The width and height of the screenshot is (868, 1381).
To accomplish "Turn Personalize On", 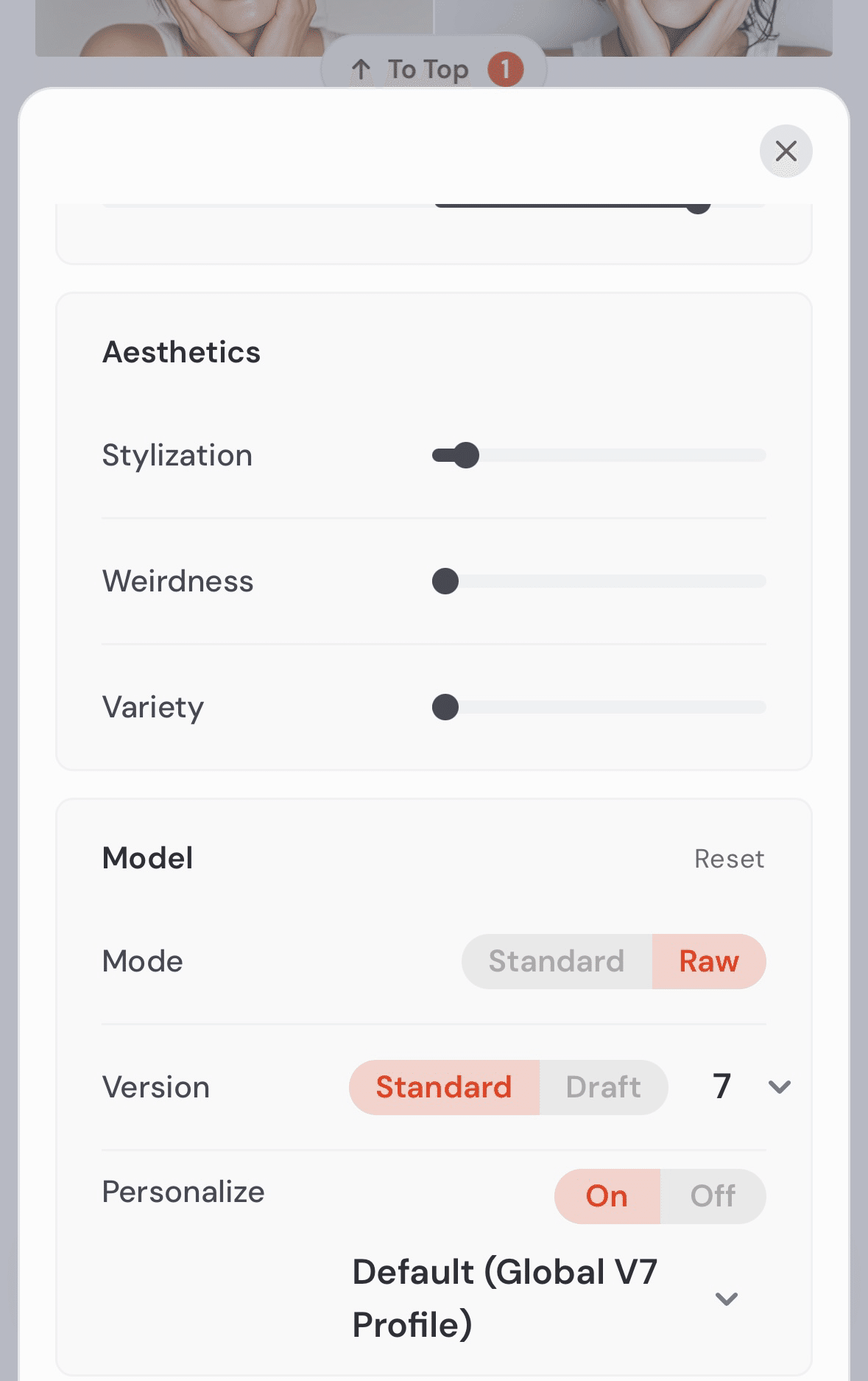I will click(607, 1196).
